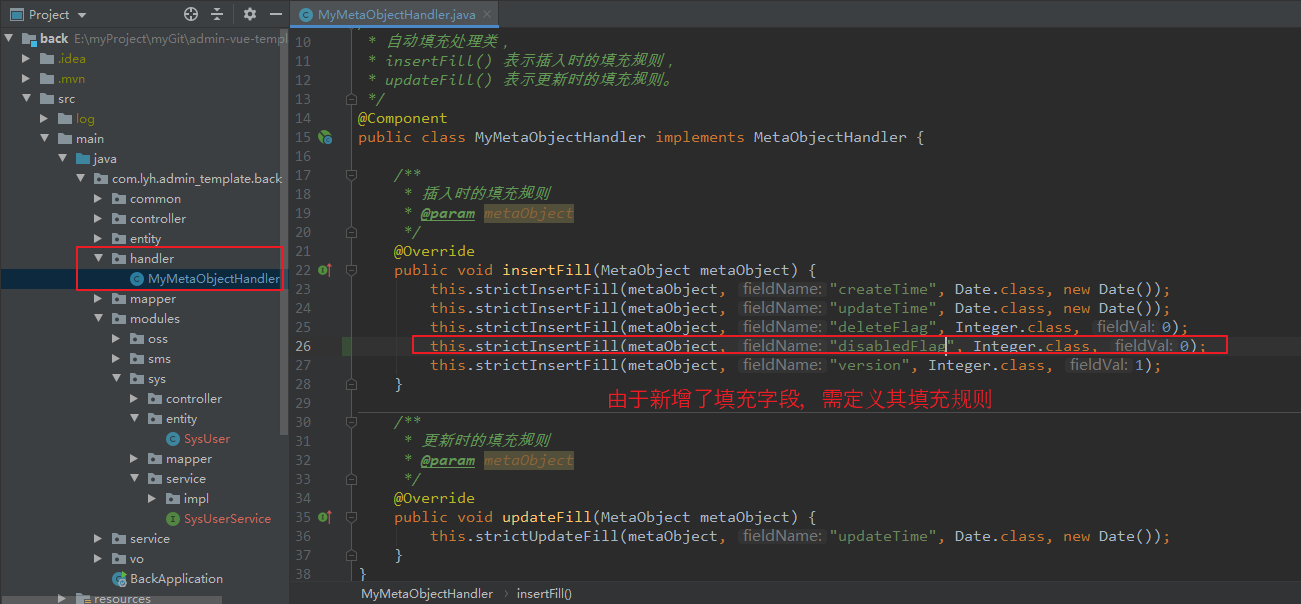Select the controller package under back
Screen dimensions: 1301x604
pos(158,219)
